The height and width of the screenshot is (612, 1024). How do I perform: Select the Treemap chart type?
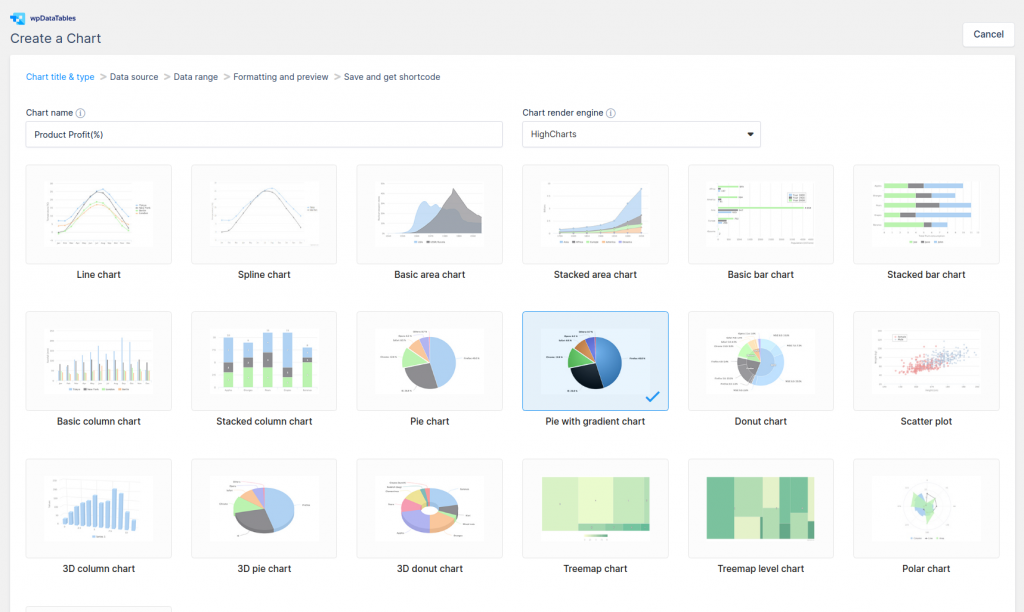[x=595, y=507]
